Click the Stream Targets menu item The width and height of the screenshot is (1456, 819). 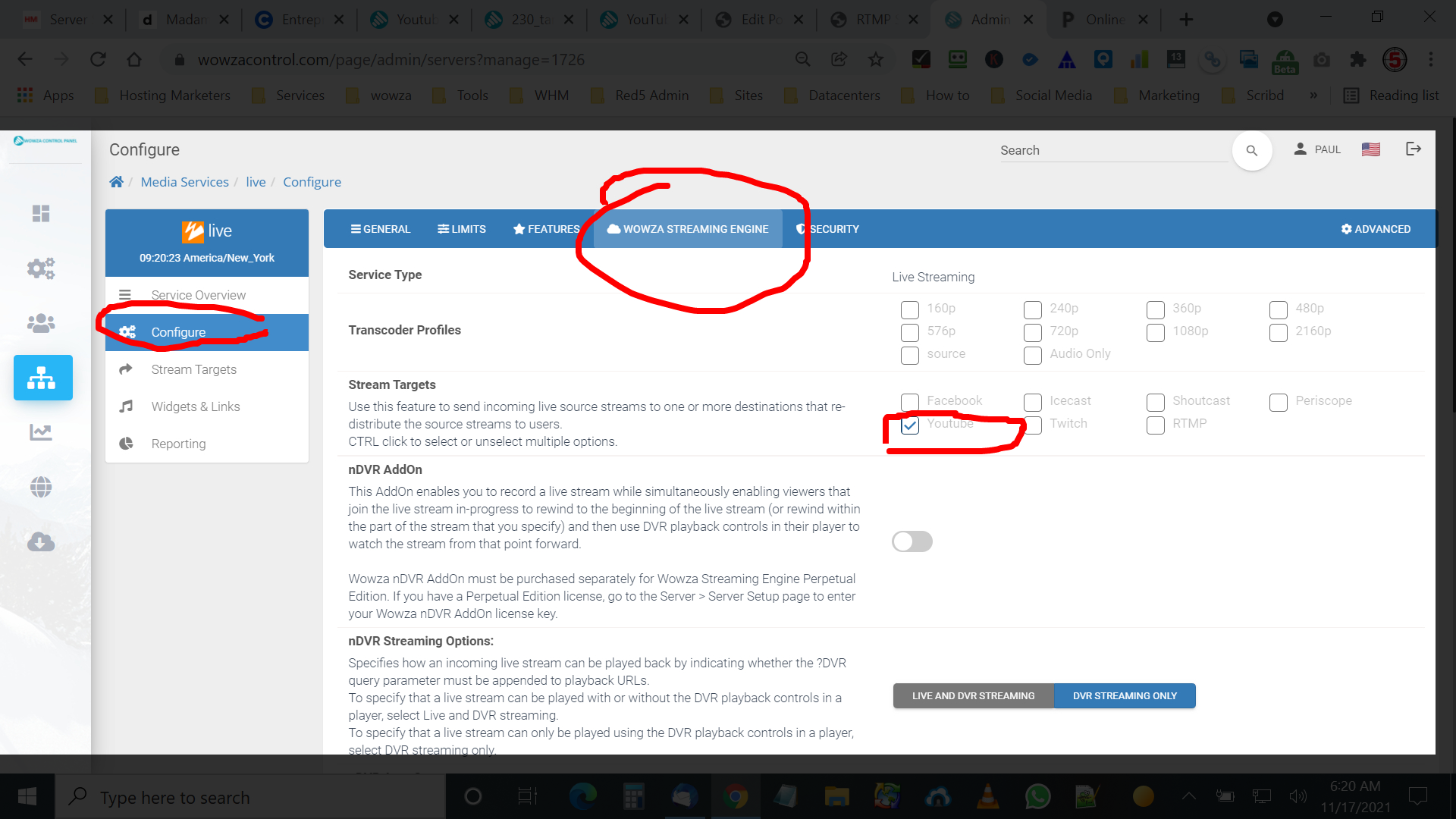coord(194,369)
